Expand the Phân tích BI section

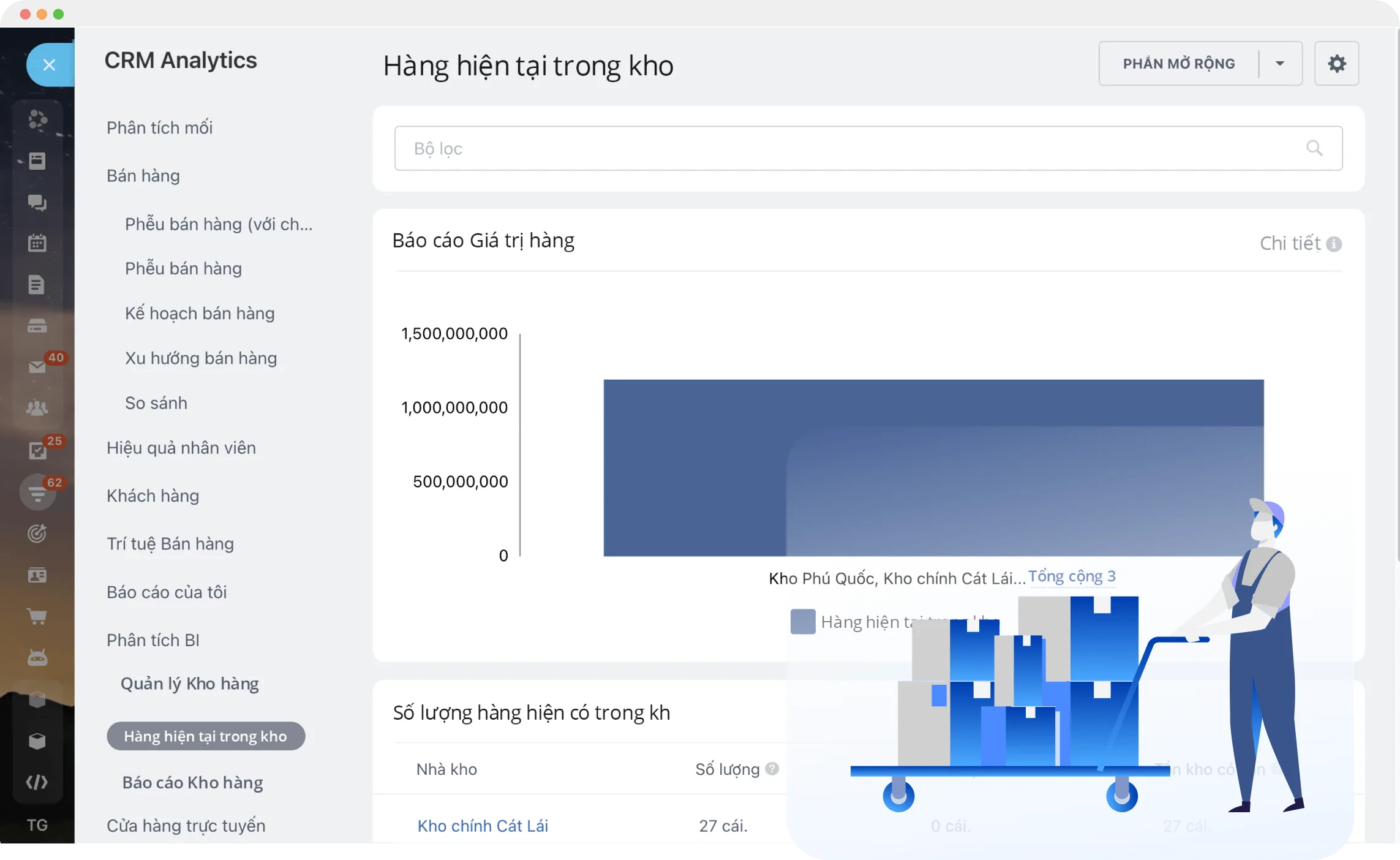[x=153, y=640]
